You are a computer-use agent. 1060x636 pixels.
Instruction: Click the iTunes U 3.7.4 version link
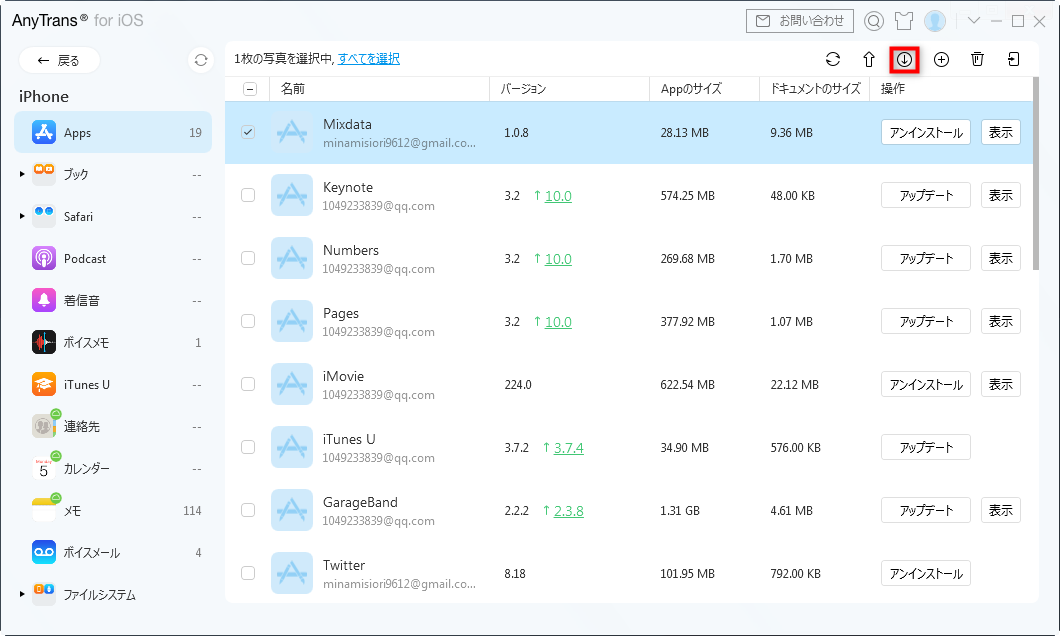point(569,448)
